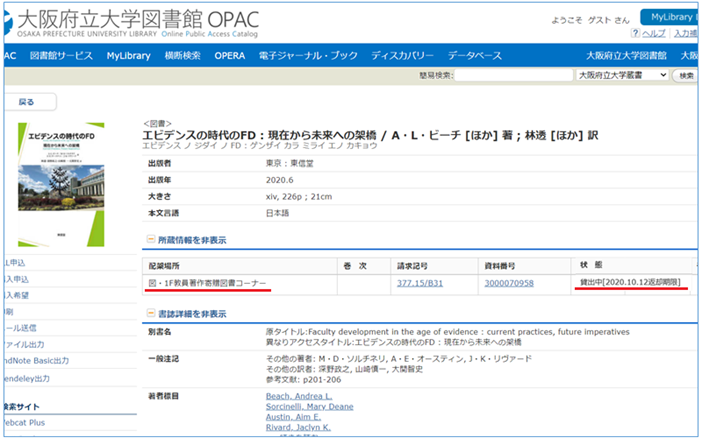Open call number link 377.15/B31
Screen dimensions: 702x438
point(420,283)
